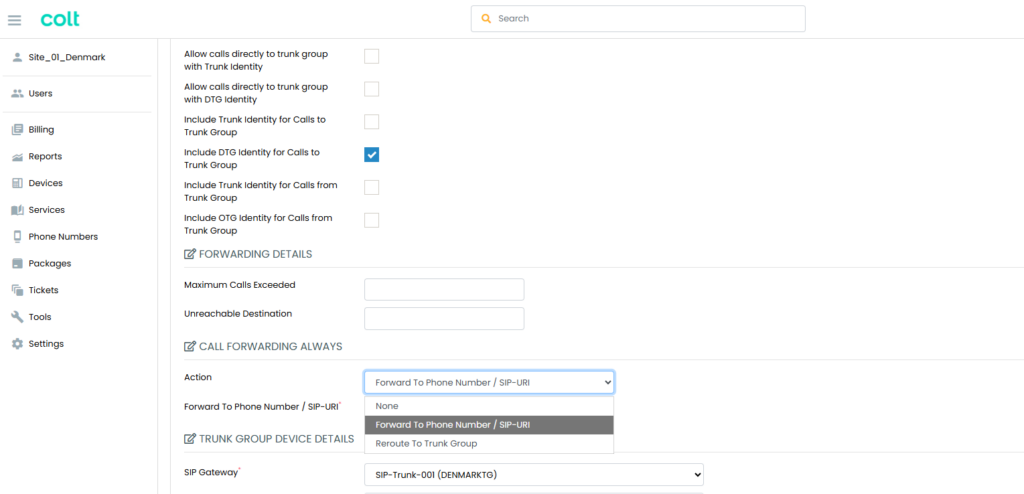
Task: Choose Reroute To Trunk Group option
Action: (489, 444)
